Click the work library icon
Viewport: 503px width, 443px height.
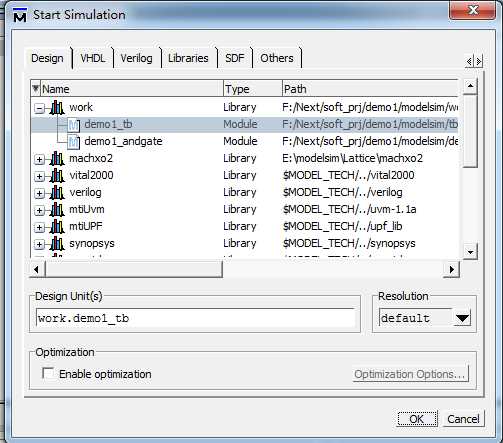(57, 108)
